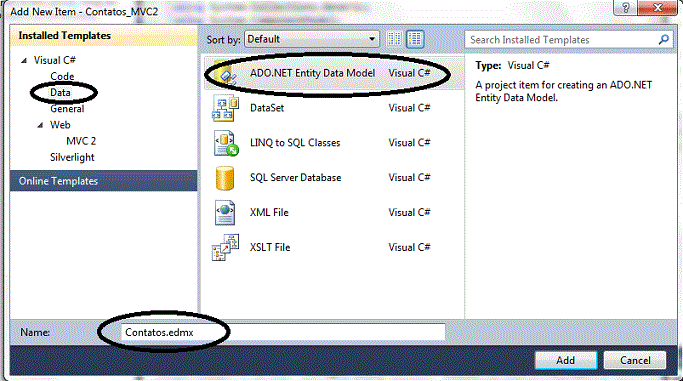
Task: Click Visual C# beside XSLT File
Action: click(x=409, y=247)
